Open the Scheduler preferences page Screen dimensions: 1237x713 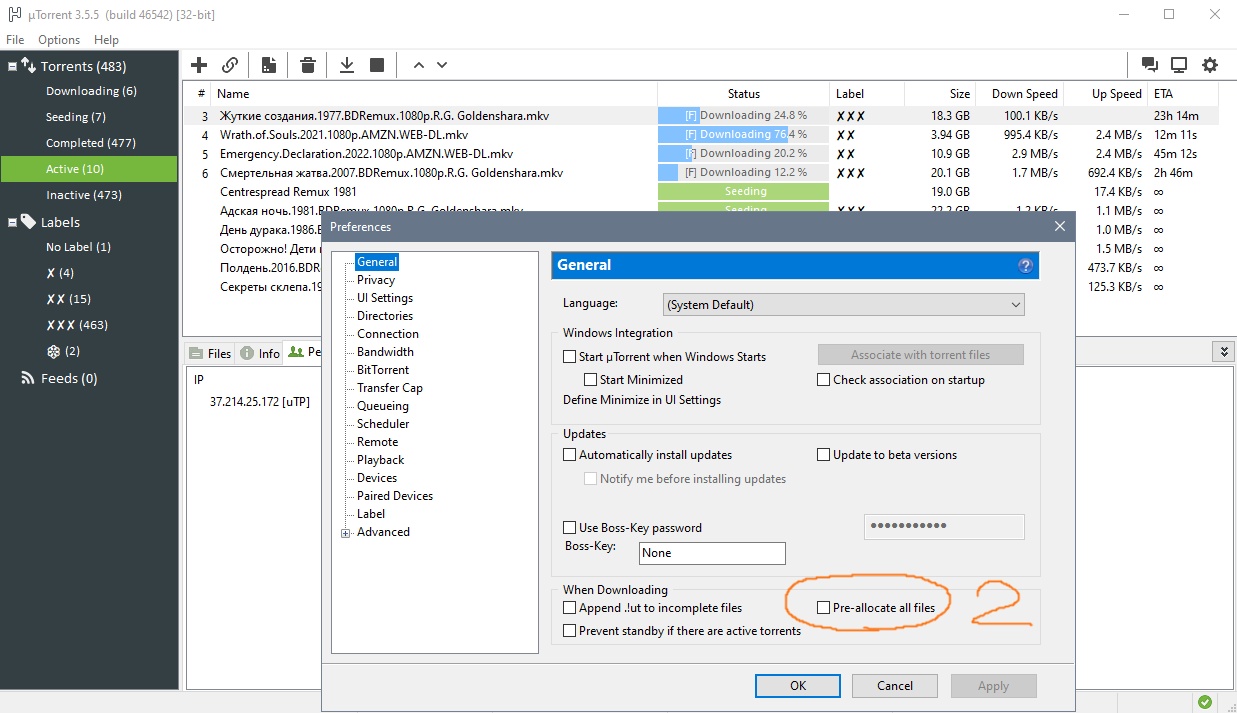383,424
